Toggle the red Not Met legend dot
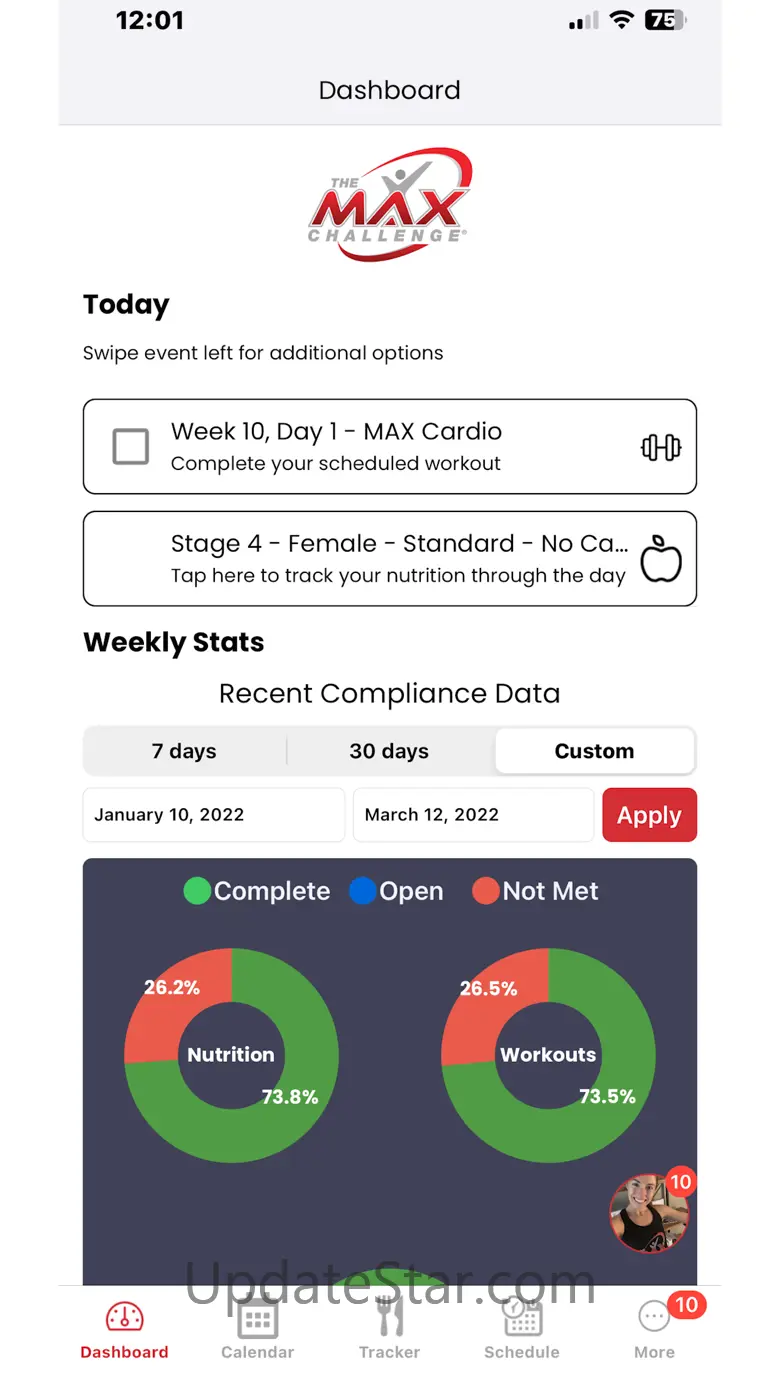780x1387 pixels. point(485,891)
